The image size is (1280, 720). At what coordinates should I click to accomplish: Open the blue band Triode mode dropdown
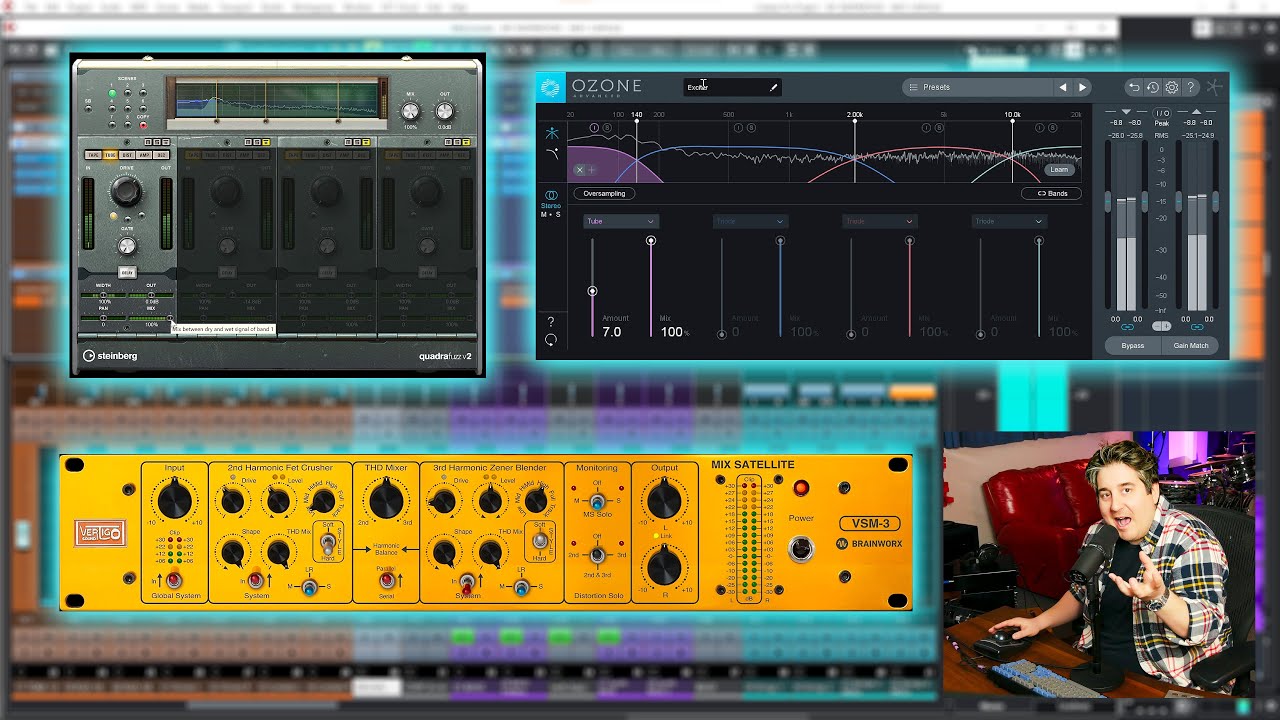pos(749,221)
